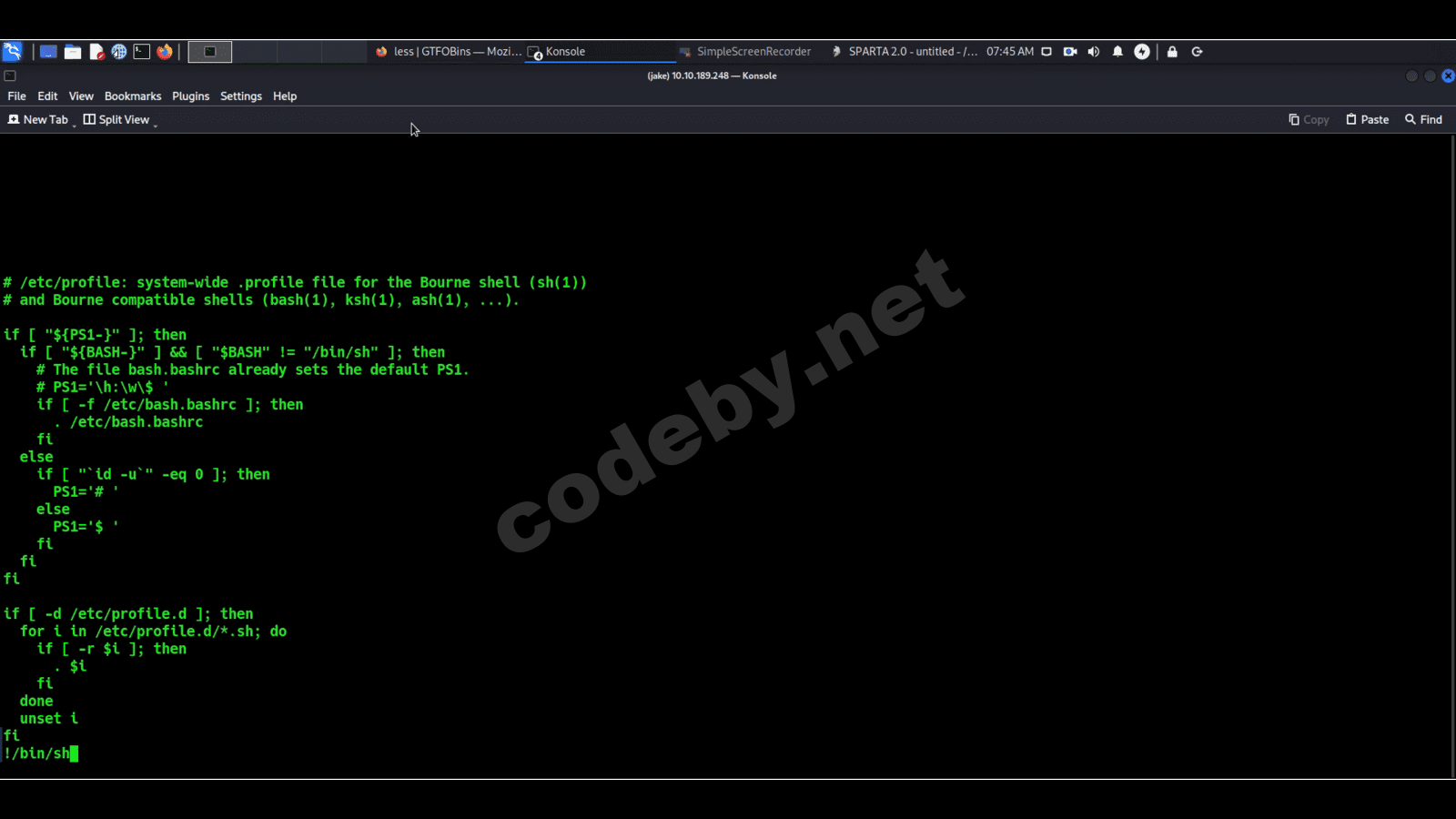1456x819 pixels.
Task: Click the Paste toolbar button
Action: (1368, 120)
